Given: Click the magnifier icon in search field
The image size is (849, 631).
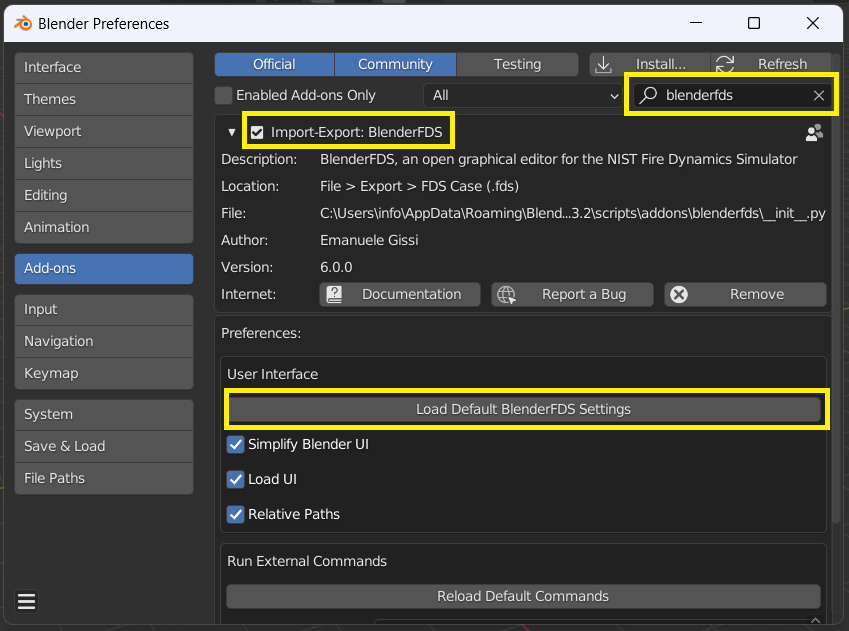Looking at the screenshot, I should click(x=648, y=95).
